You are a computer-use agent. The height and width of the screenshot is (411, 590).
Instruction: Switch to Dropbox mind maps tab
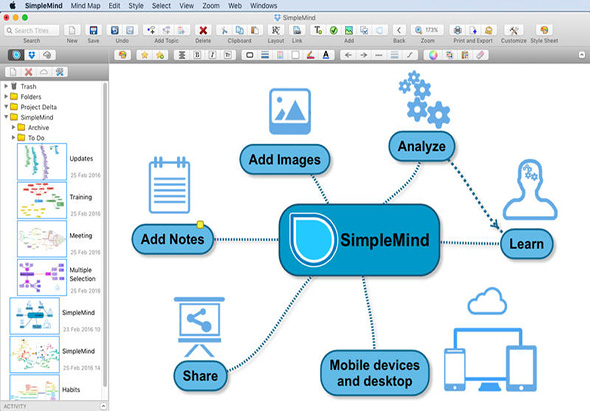coord(32,55)
